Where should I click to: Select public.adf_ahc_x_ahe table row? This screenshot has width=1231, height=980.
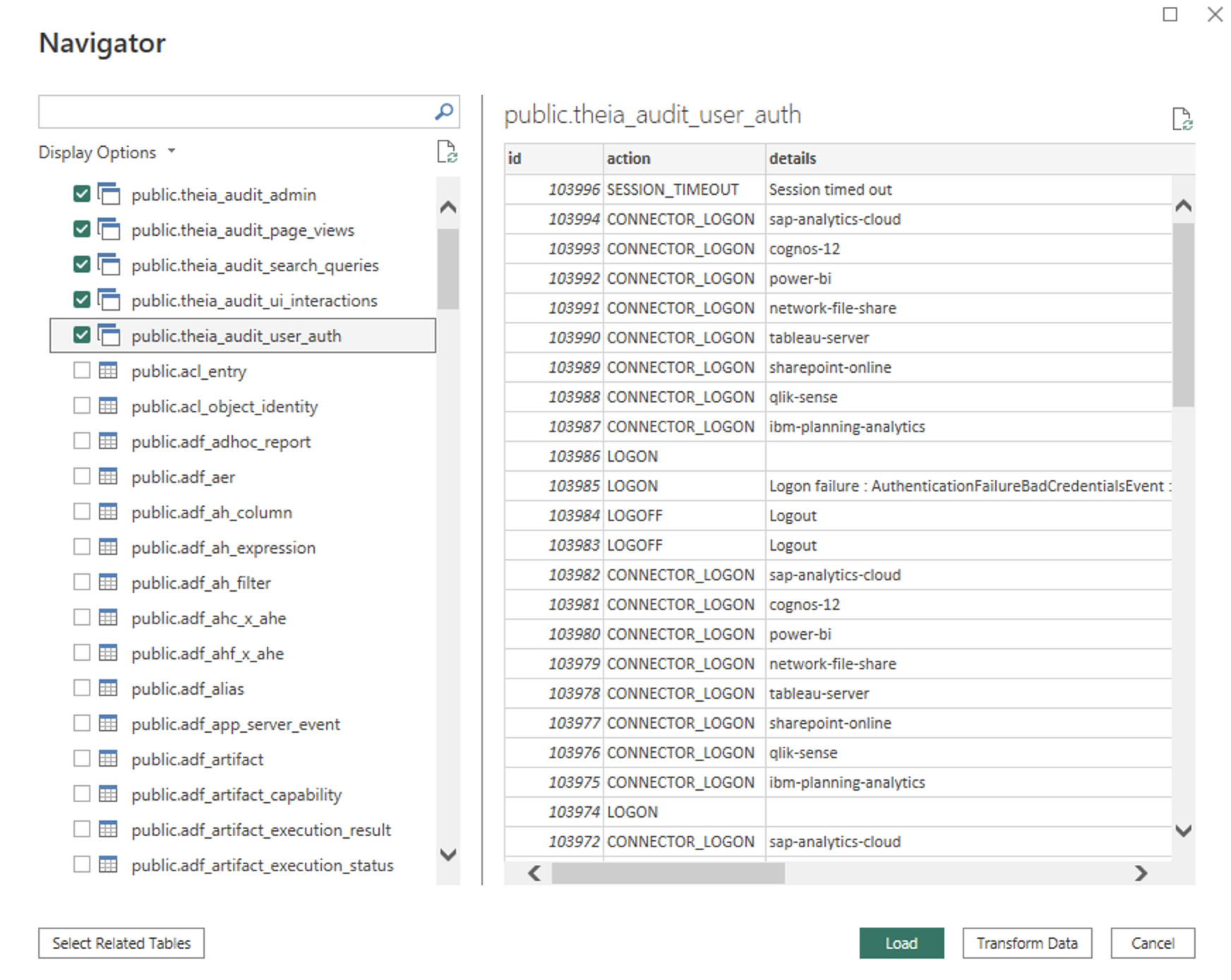[243, 618]
